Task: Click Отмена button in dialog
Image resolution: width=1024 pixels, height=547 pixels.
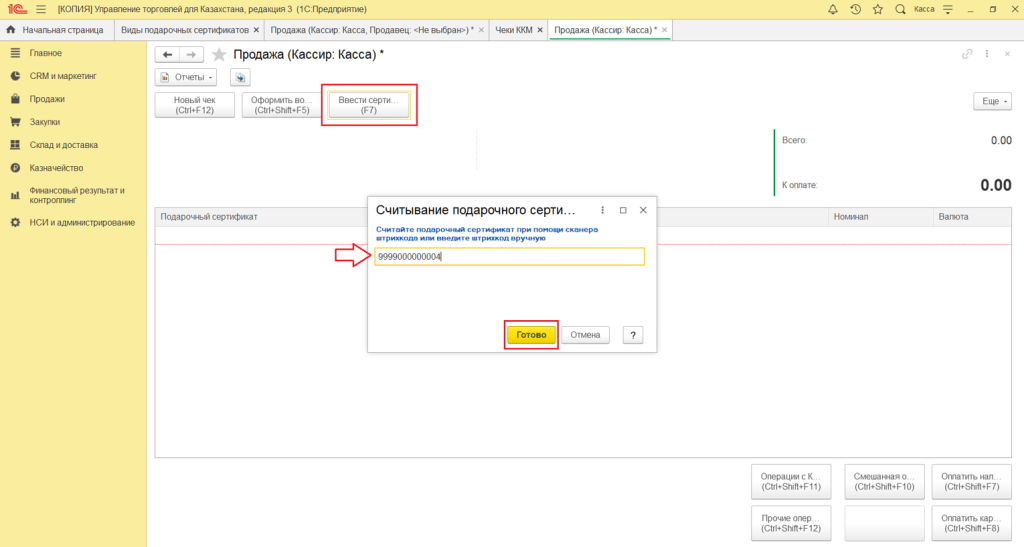Action: pos(585,335)
